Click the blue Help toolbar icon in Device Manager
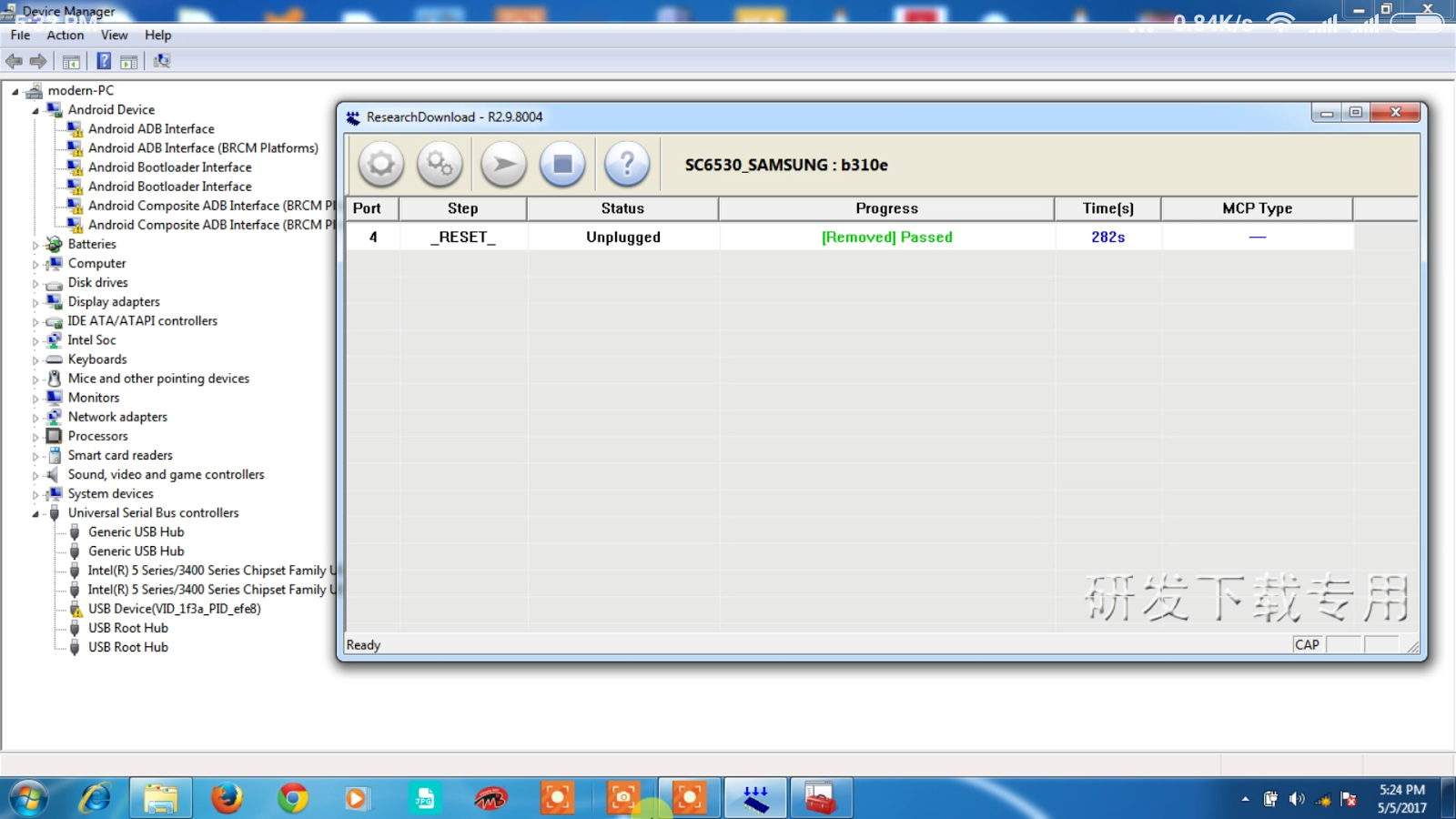 pos(104,61)
